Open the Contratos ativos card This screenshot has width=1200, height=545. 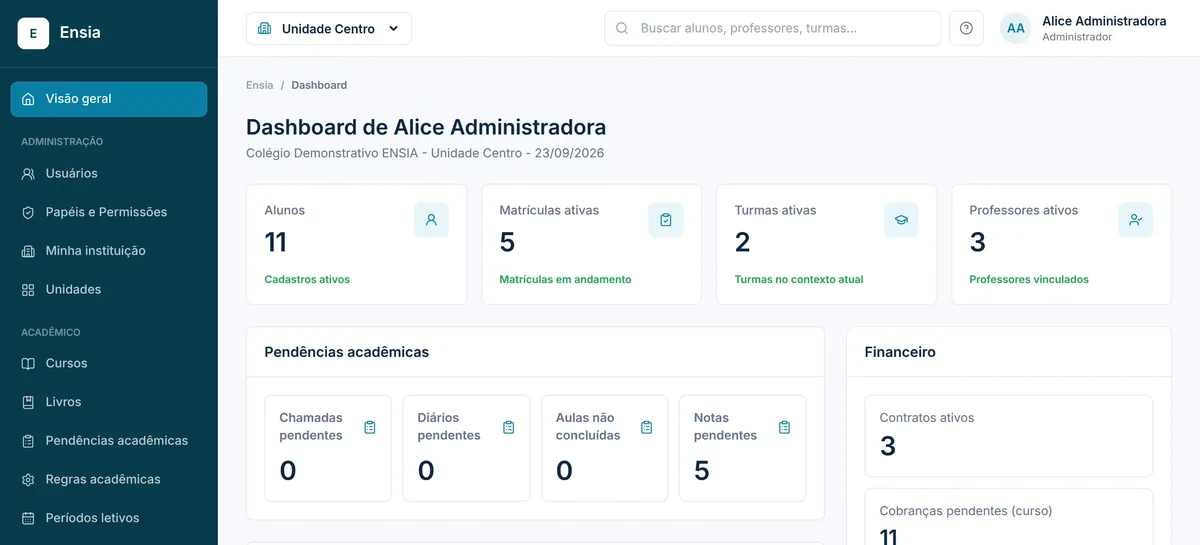coord(1008,436)
